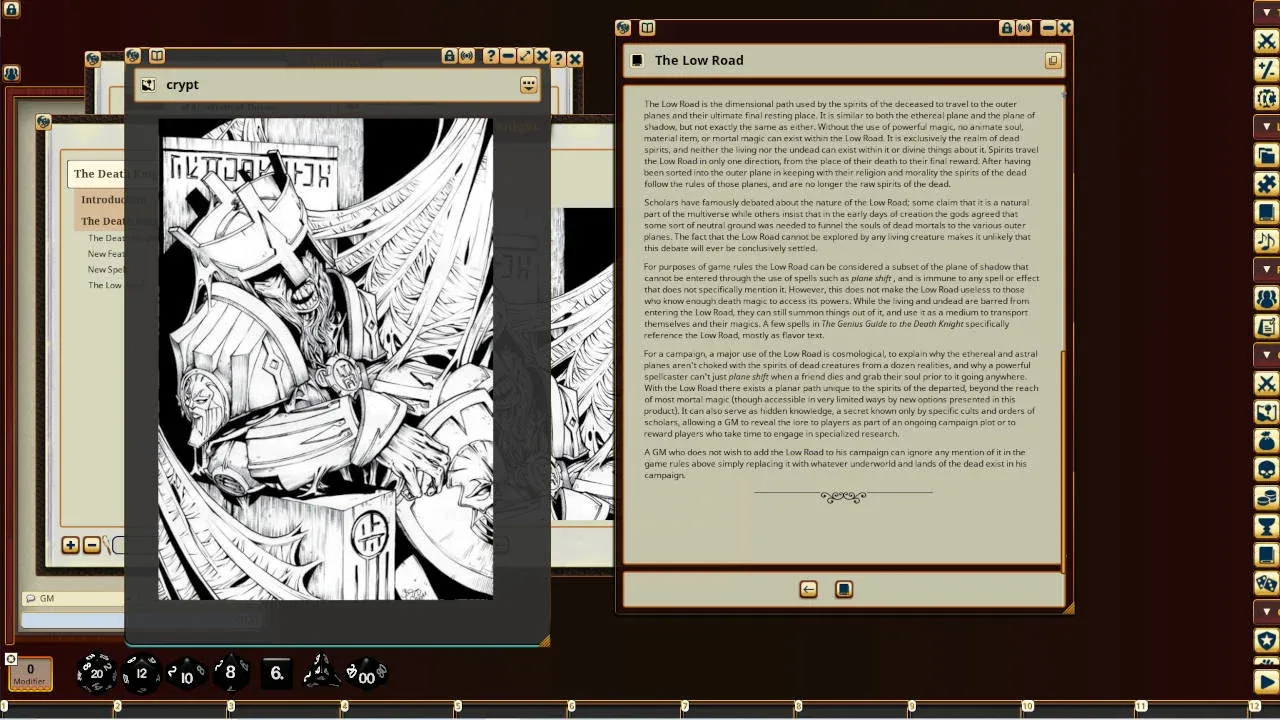1280x720 pixels.
Task: Click the New Feats entry in manual
Action: 106,254
